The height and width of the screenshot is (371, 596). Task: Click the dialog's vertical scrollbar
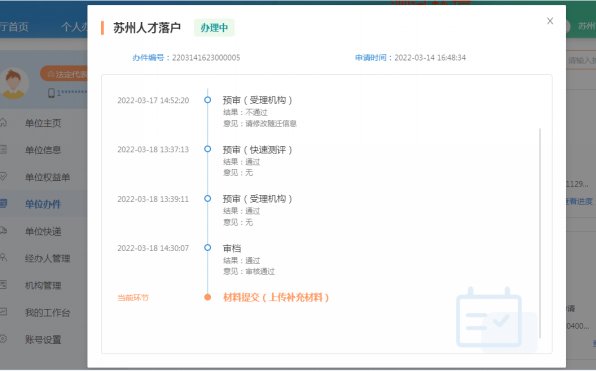click(x=540, y=233)
